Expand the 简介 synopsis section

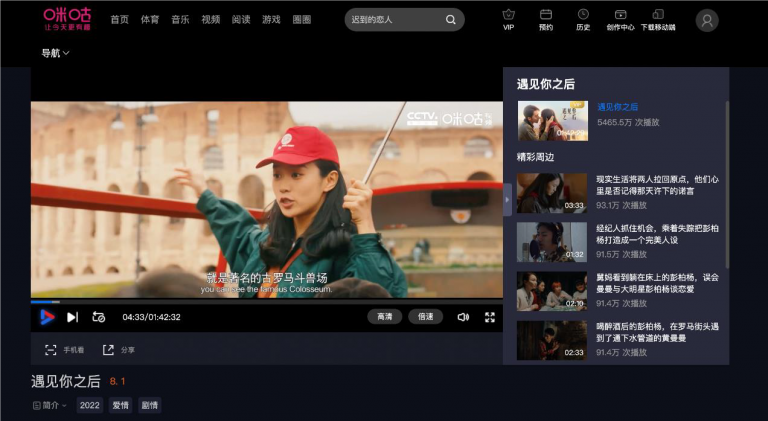tap(49, 405)
